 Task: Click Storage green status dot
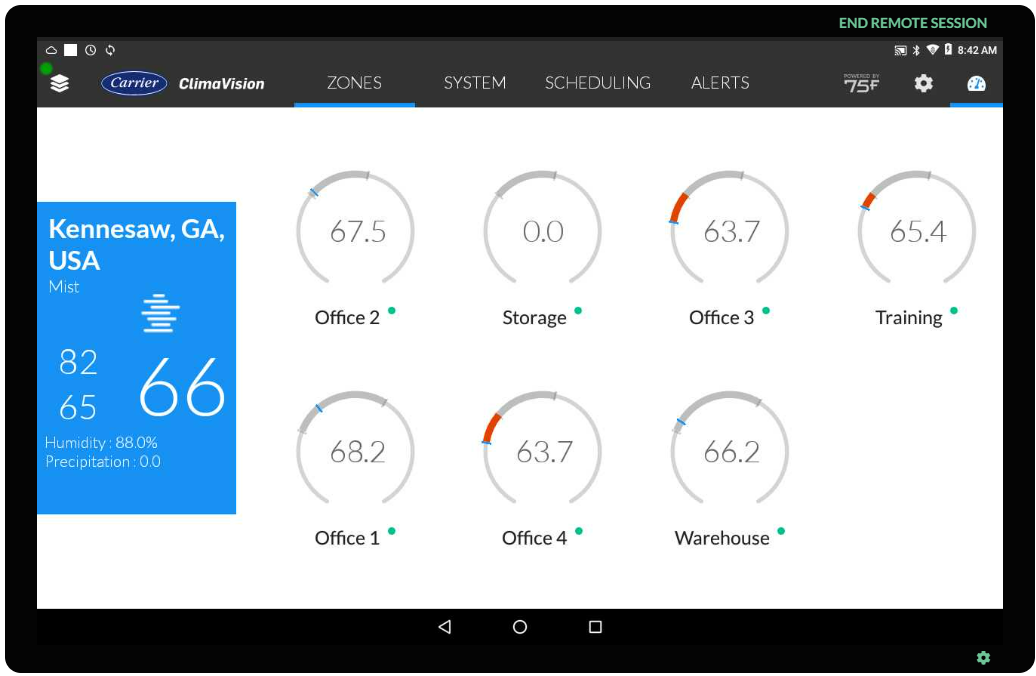tap(578, 311)
